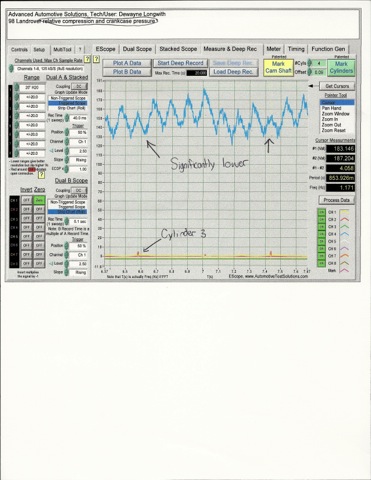Click the Plot B Data button

tap(127, 72)
